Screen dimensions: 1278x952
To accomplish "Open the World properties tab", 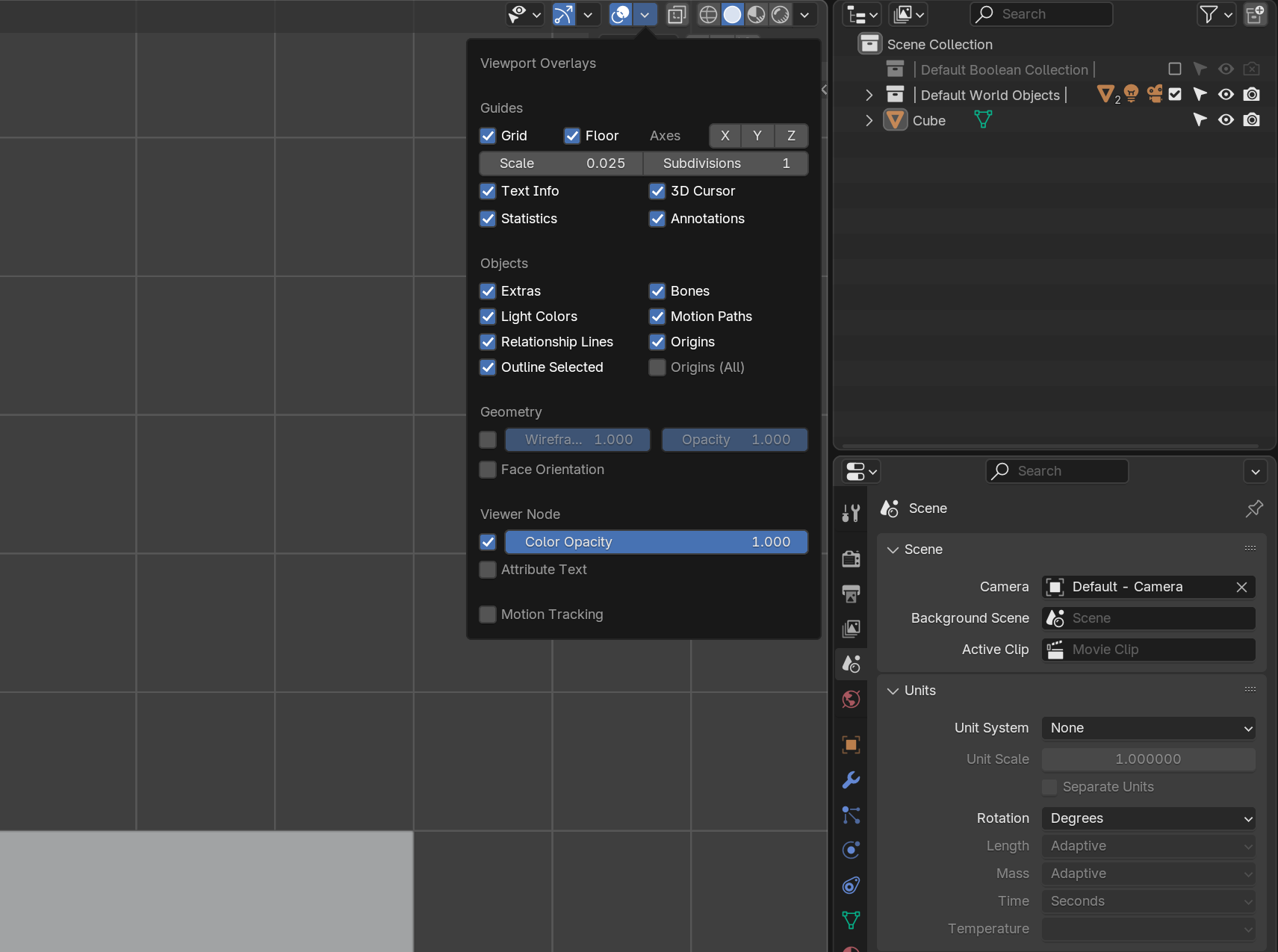I will (851, 699).
